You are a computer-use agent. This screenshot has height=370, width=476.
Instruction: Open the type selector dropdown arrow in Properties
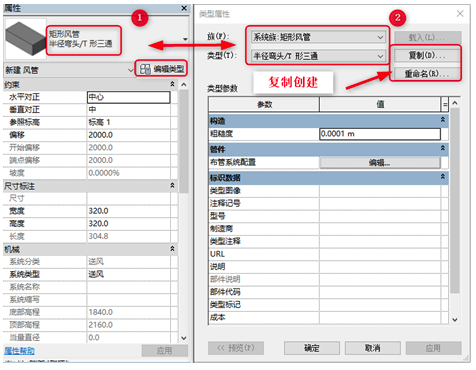pyautogui.click(x=185, y=39)
